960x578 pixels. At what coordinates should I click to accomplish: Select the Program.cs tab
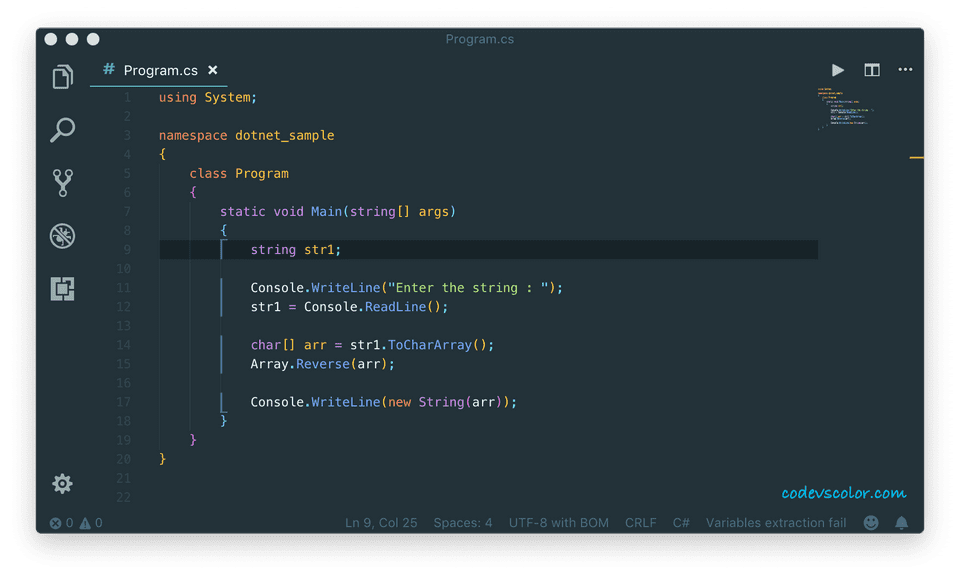(160, 70)
